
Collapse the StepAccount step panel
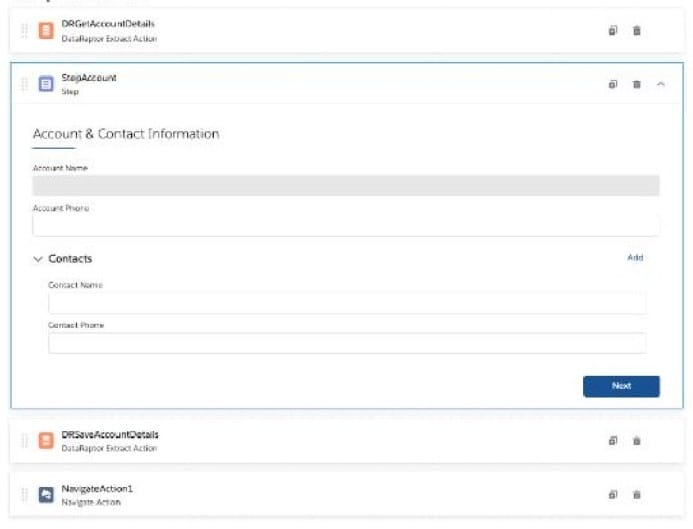tap(661, 85)
